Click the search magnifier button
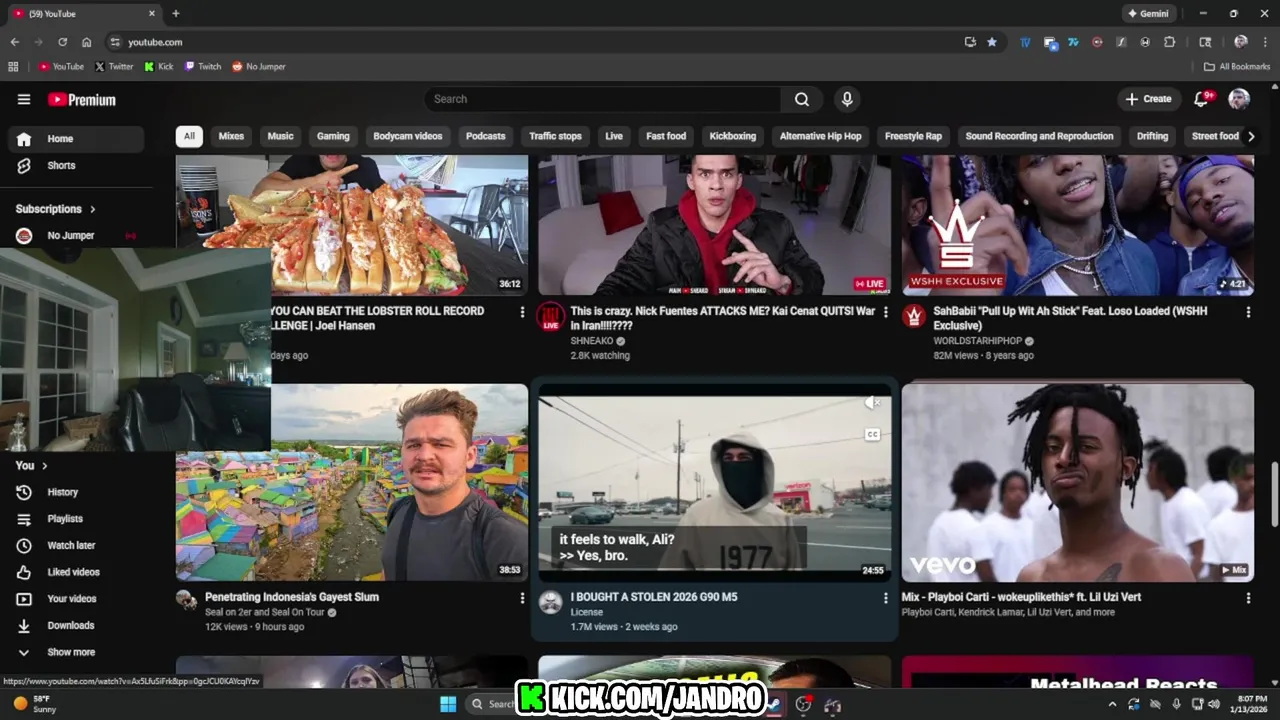This screenshot has height=720, width=1280. click(x=802, y=99)
